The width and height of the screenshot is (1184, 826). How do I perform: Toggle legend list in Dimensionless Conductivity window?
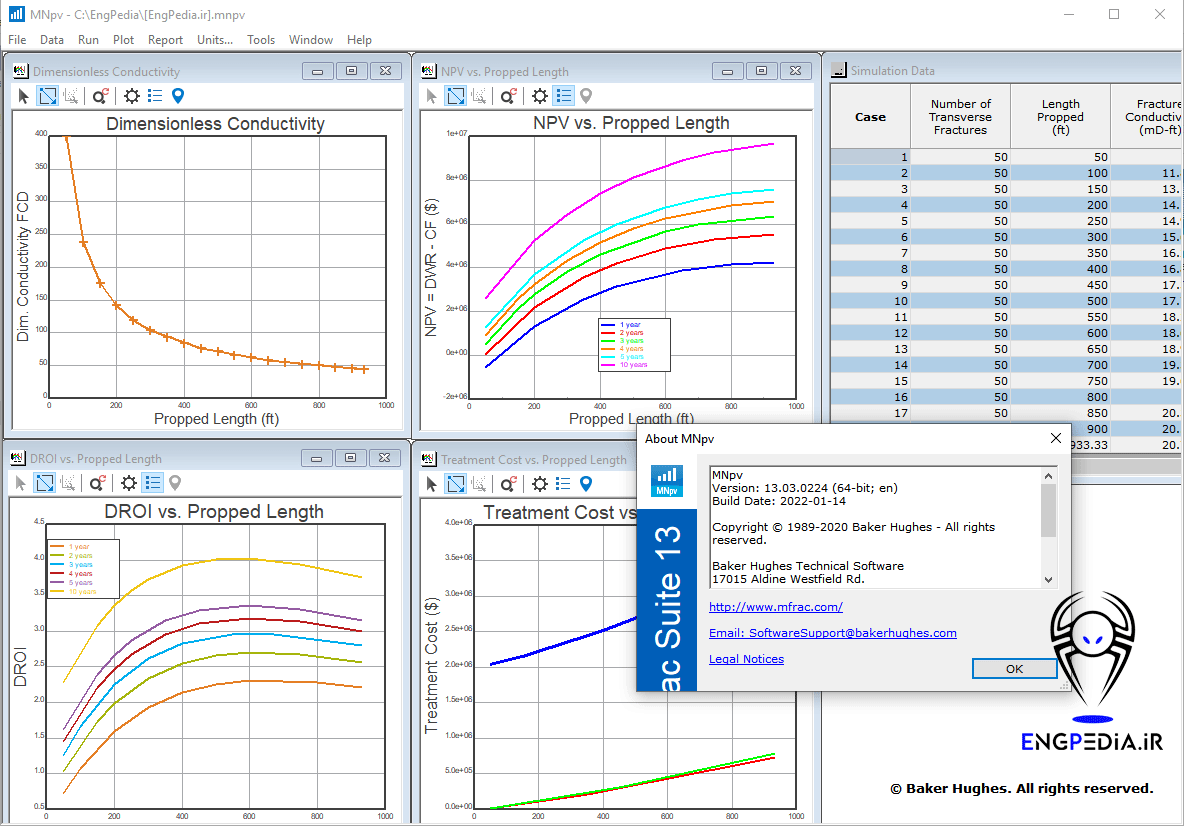pos(155,96)
